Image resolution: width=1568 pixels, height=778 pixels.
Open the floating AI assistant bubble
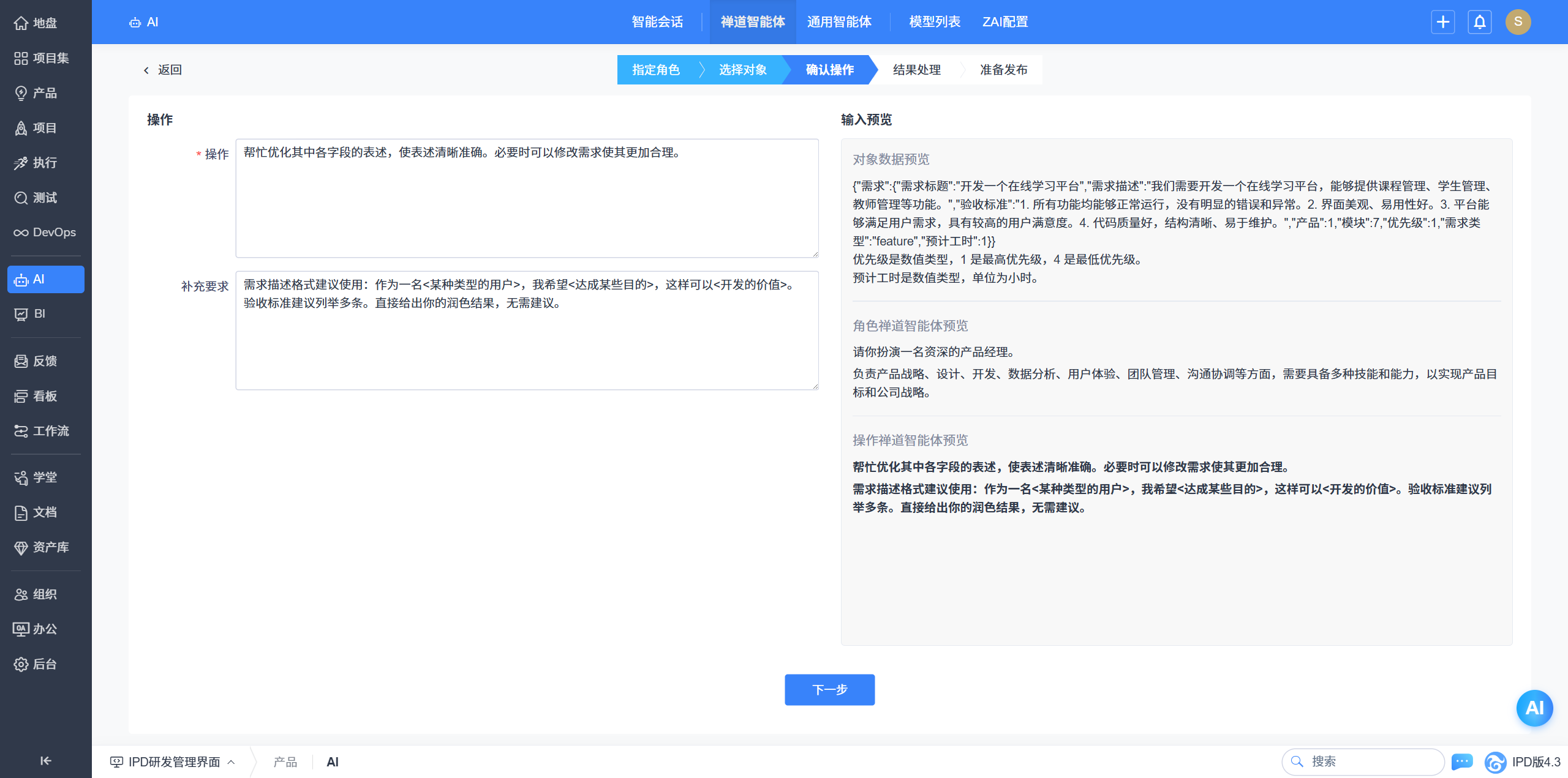click(1534, 708)
